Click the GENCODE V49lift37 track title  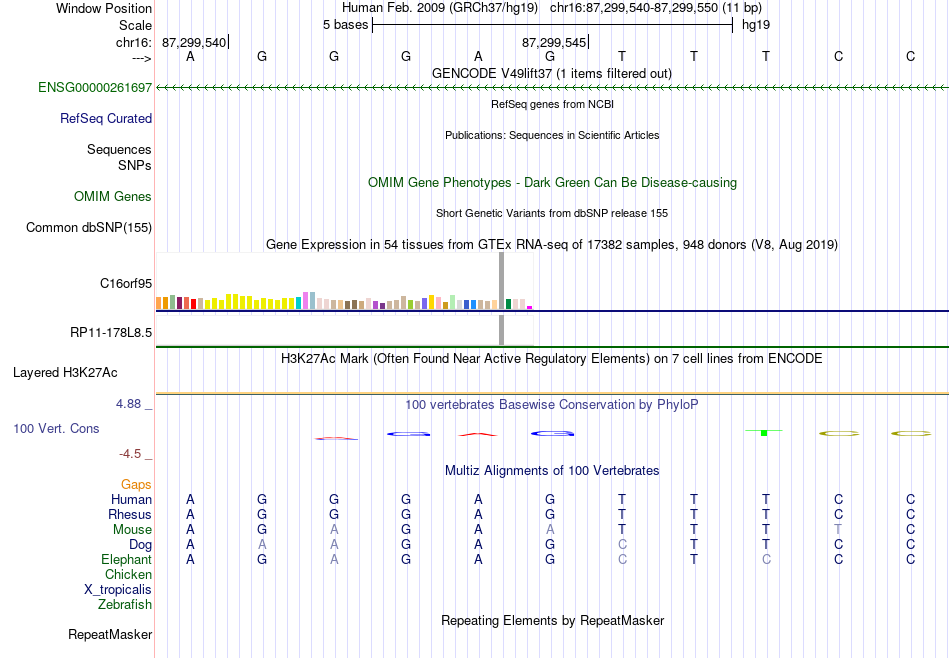552,74
